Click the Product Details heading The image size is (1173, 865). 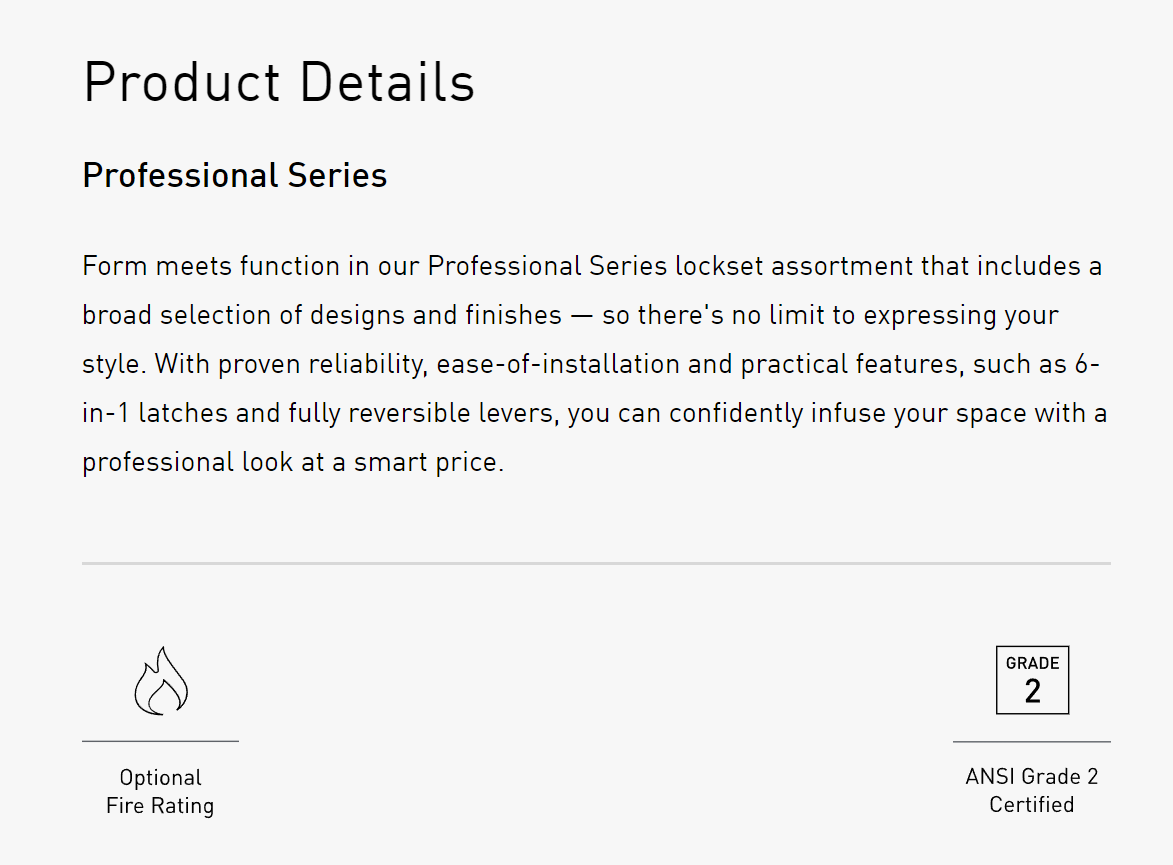[x=279, y=82]
